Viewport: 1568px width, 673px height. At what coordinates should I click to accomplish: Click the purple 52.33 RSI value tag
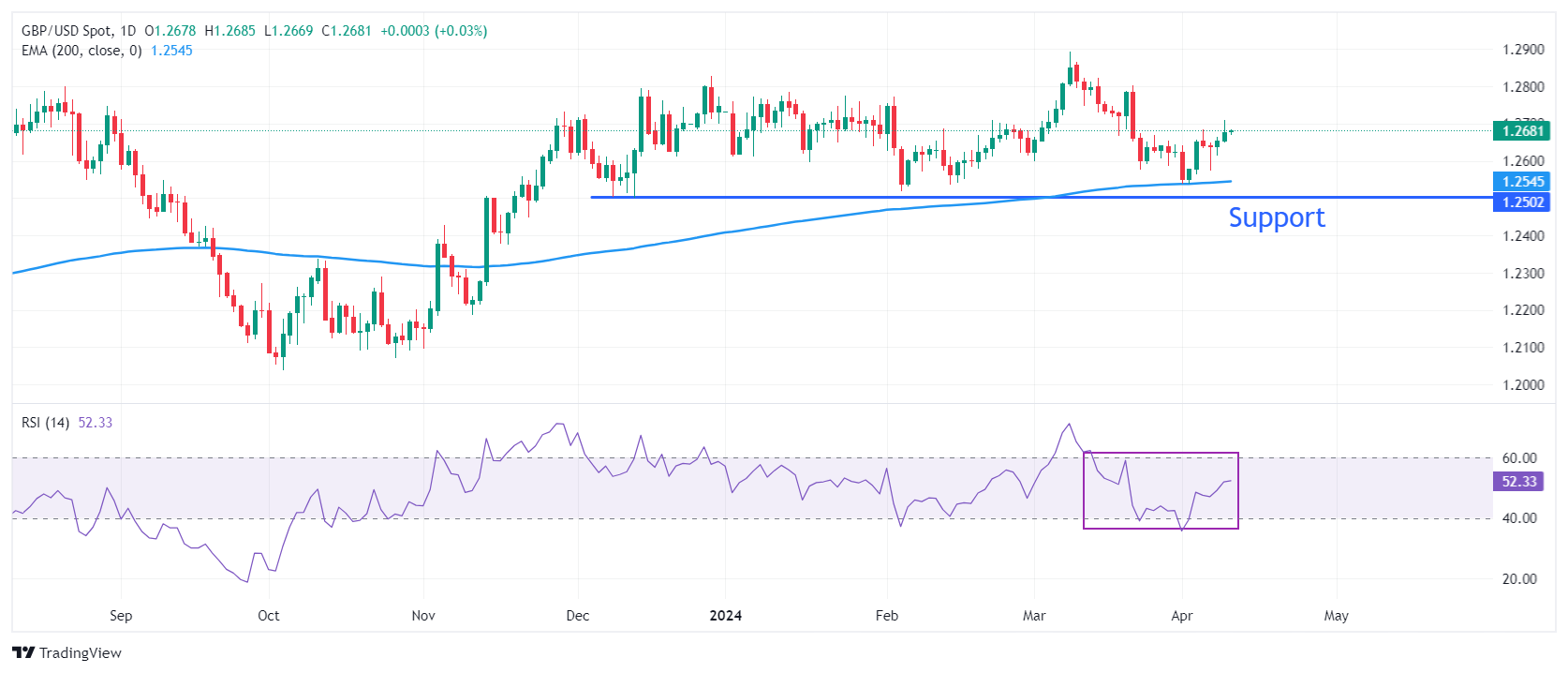1518,482
